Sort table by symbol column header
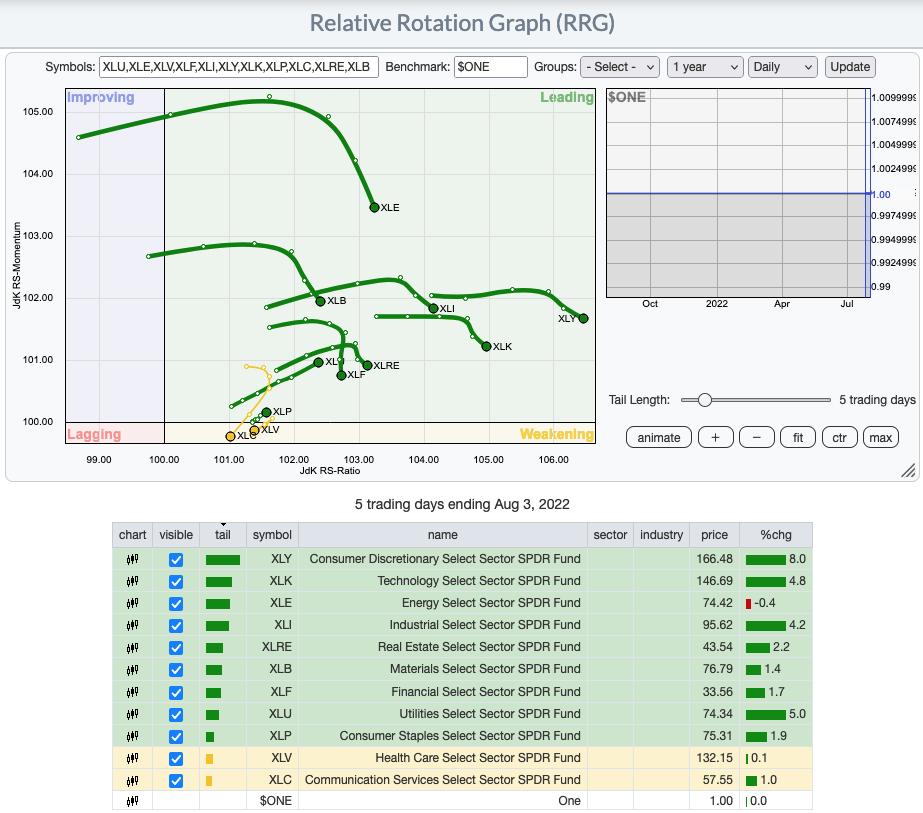The image size is (923, 813). point(272,535)
